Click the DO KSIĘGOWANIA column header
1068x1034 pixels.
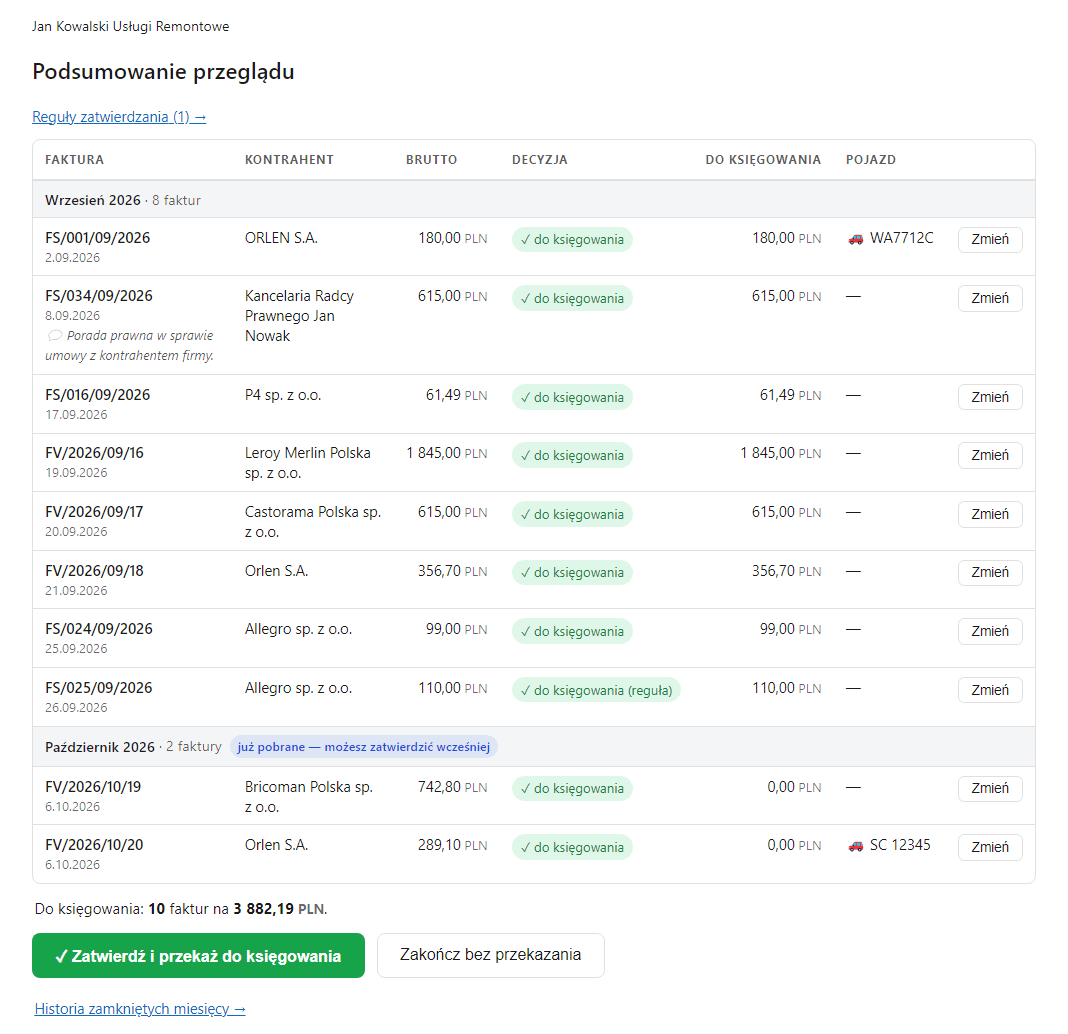point(763,160)
